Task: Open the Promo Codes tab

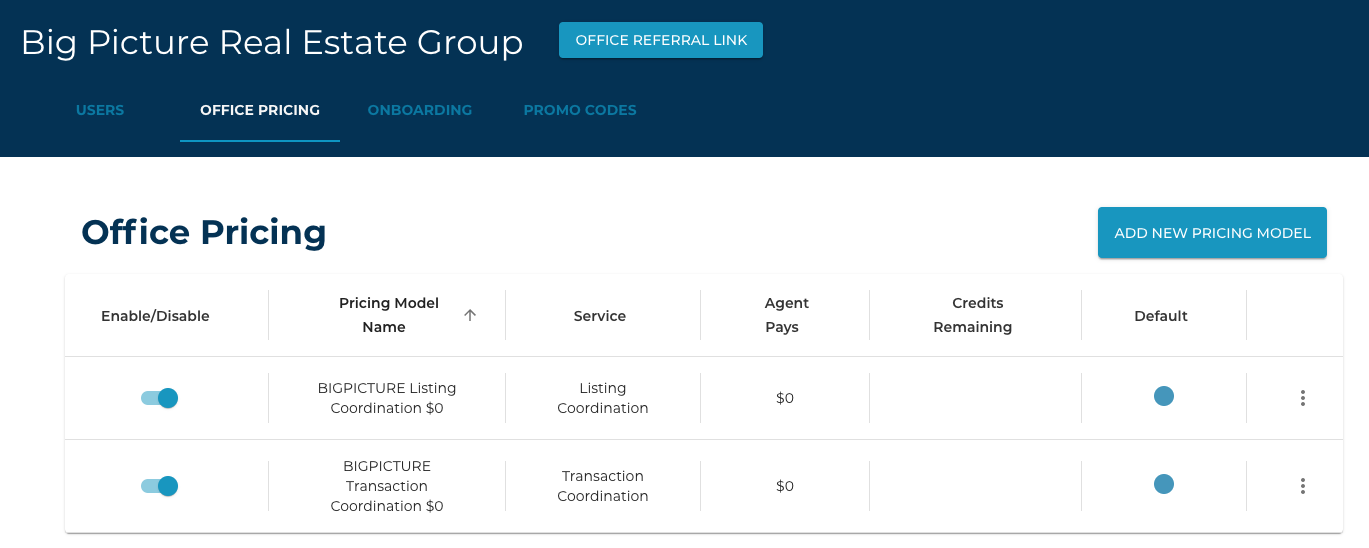Action: click(x=580, y=110)
